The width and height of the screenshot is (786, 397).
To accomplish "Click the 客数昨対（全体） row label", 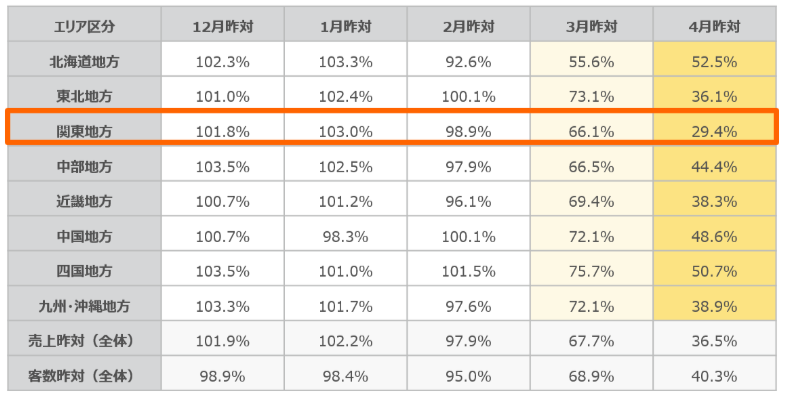I will click(84, 373).
